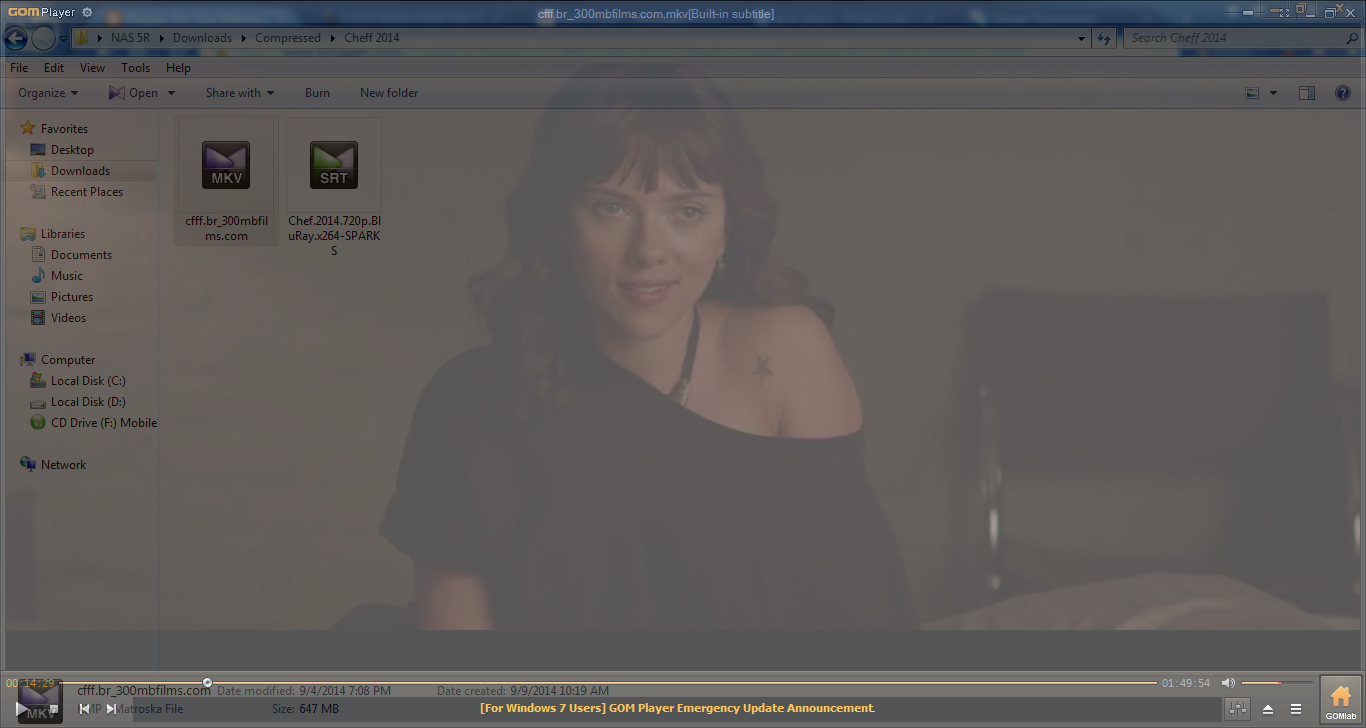Mute audio with the speaker icon
Screen dimensions: 1366x728
1228,683
